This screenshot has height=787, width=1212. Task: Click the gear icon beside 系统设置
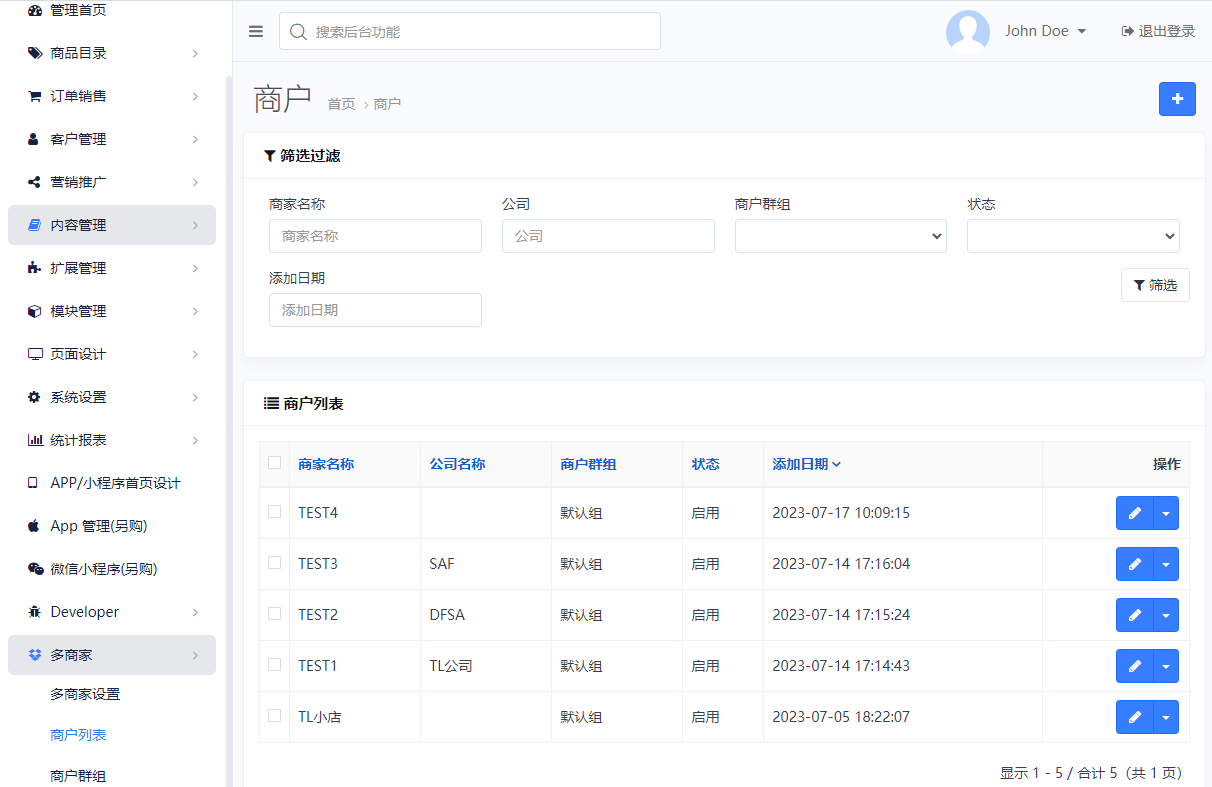coord(35,397)
